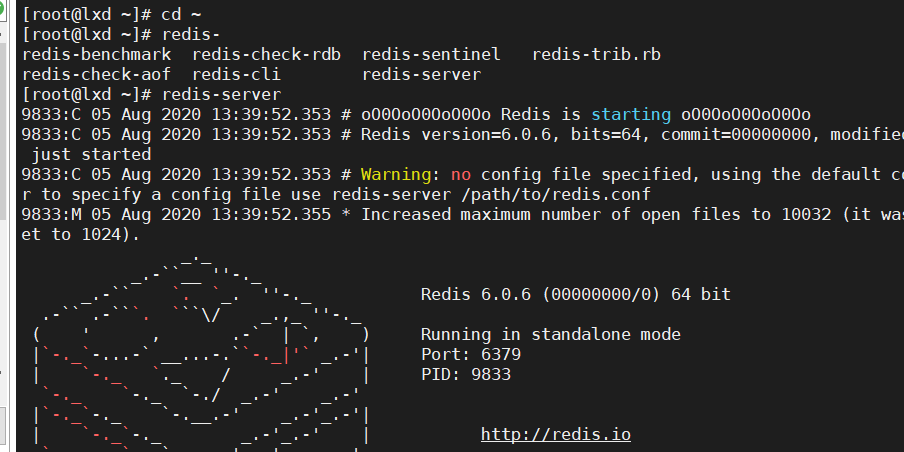Click the 'redis-benchmark' completion entry
The image size is (904, 452).
(97, 55)
